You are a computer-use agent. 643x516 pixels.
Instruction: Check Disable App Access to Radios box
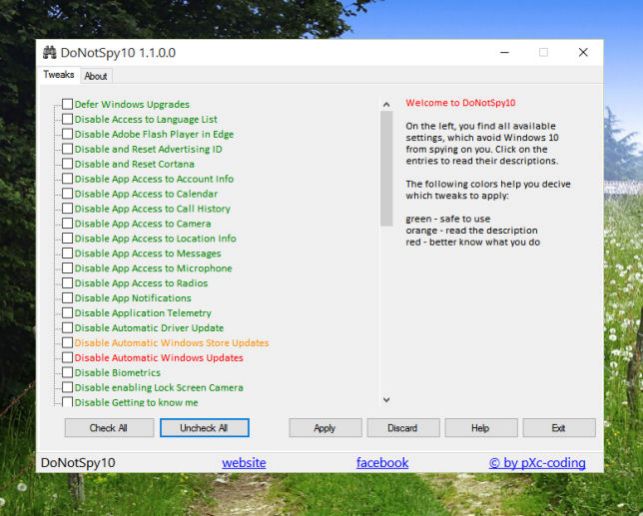(67, 283)
